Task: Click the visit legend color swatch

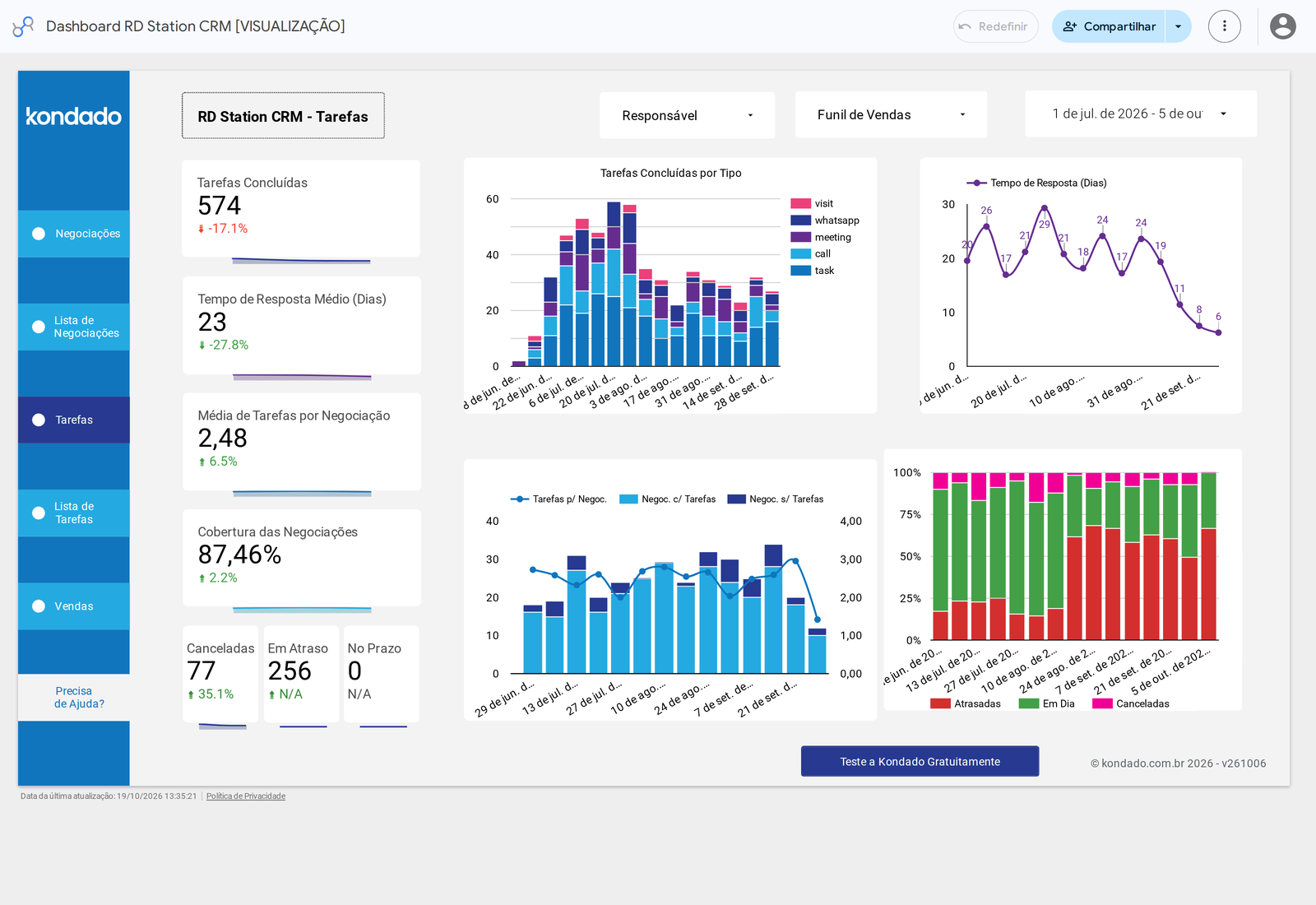Action: (x=801, y=203)
